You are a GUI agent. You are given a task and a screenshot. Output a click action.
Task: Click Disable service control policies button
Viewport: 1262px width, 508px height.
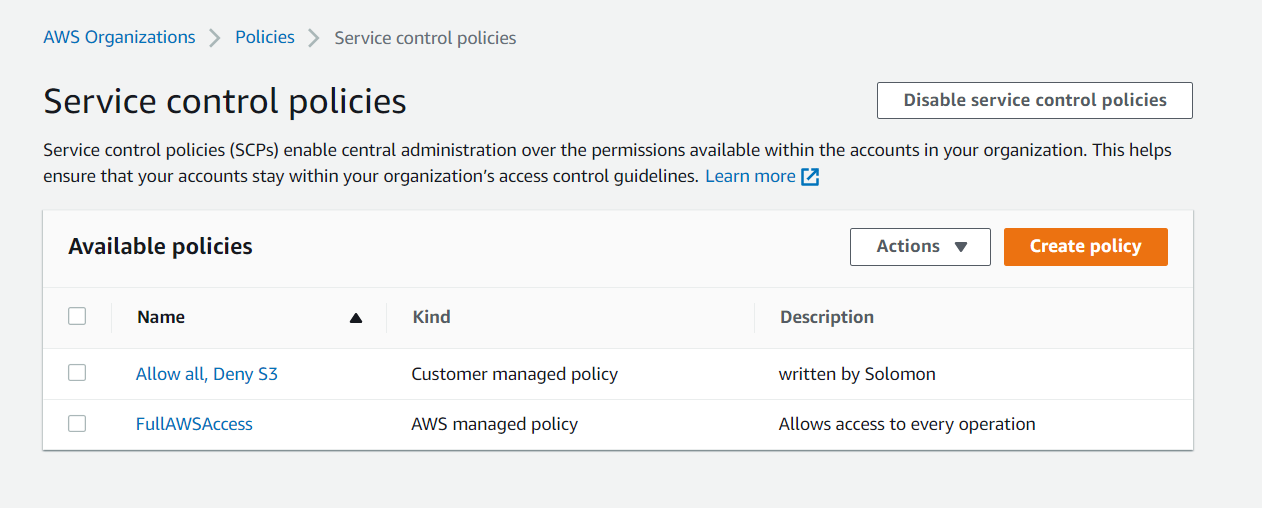[1035, 100]
